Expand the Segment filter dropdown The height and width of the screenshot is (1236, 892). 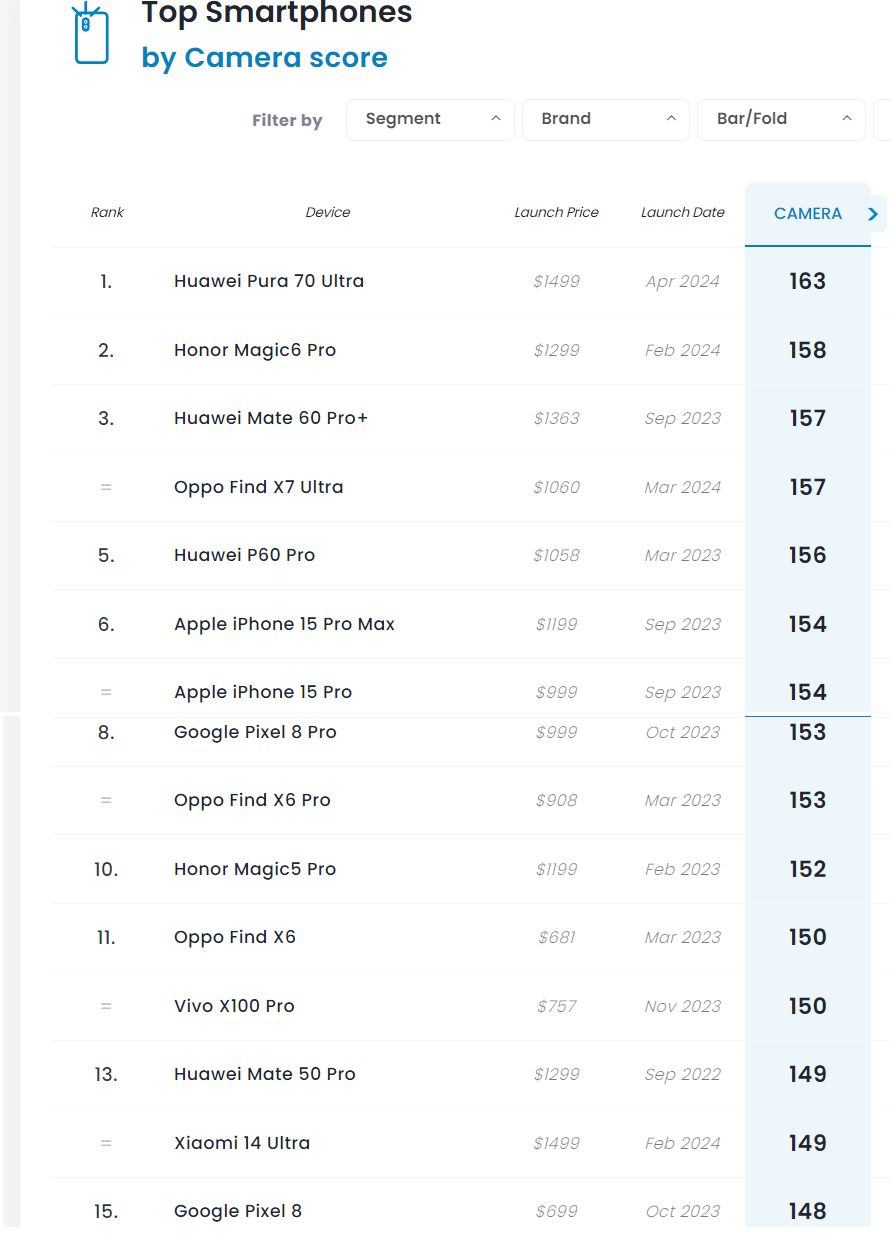pyautogui.click(x=430, y=119)
